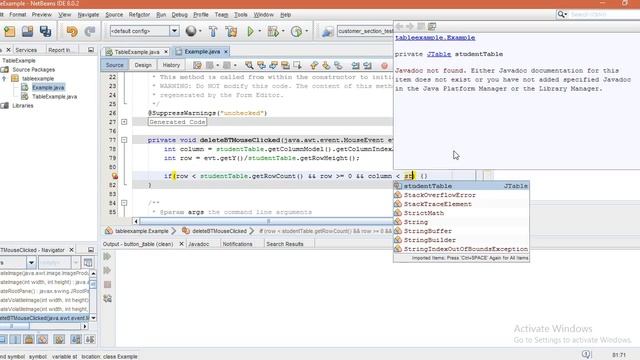Switch to the Services tab
Image resolution: width=640 pixels, height=360 pixels.
click(x=26, y=50)
